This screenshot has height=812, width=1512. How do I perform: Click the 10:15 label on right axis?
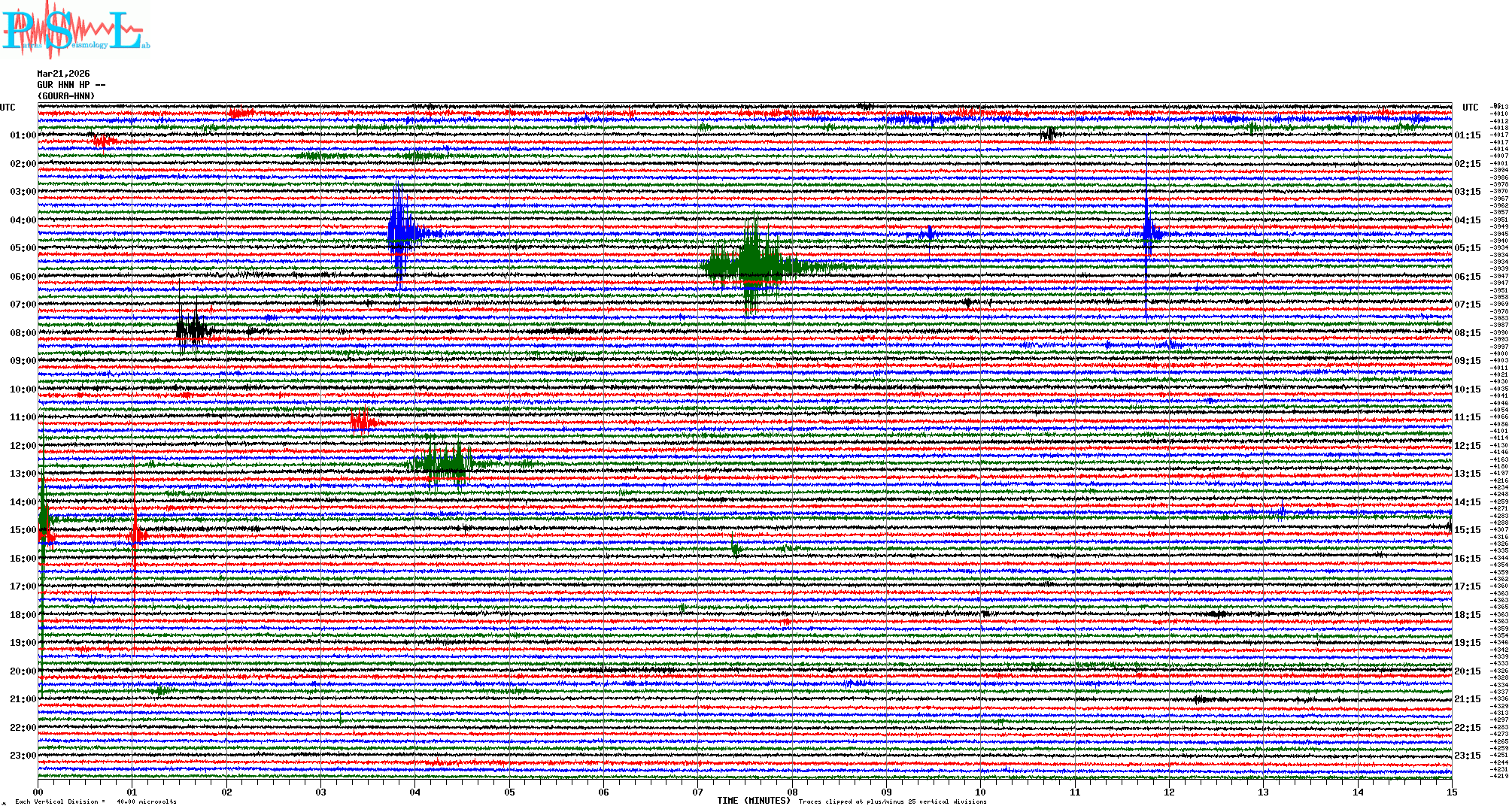(x=1467, y=389)
